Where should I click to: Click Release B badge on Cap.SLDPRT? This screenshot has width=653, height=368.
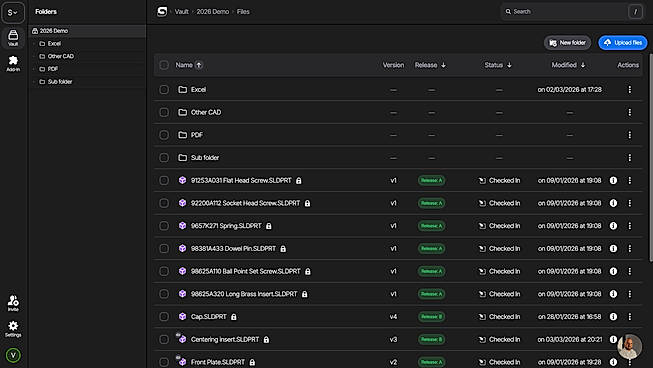coord(431,316)
